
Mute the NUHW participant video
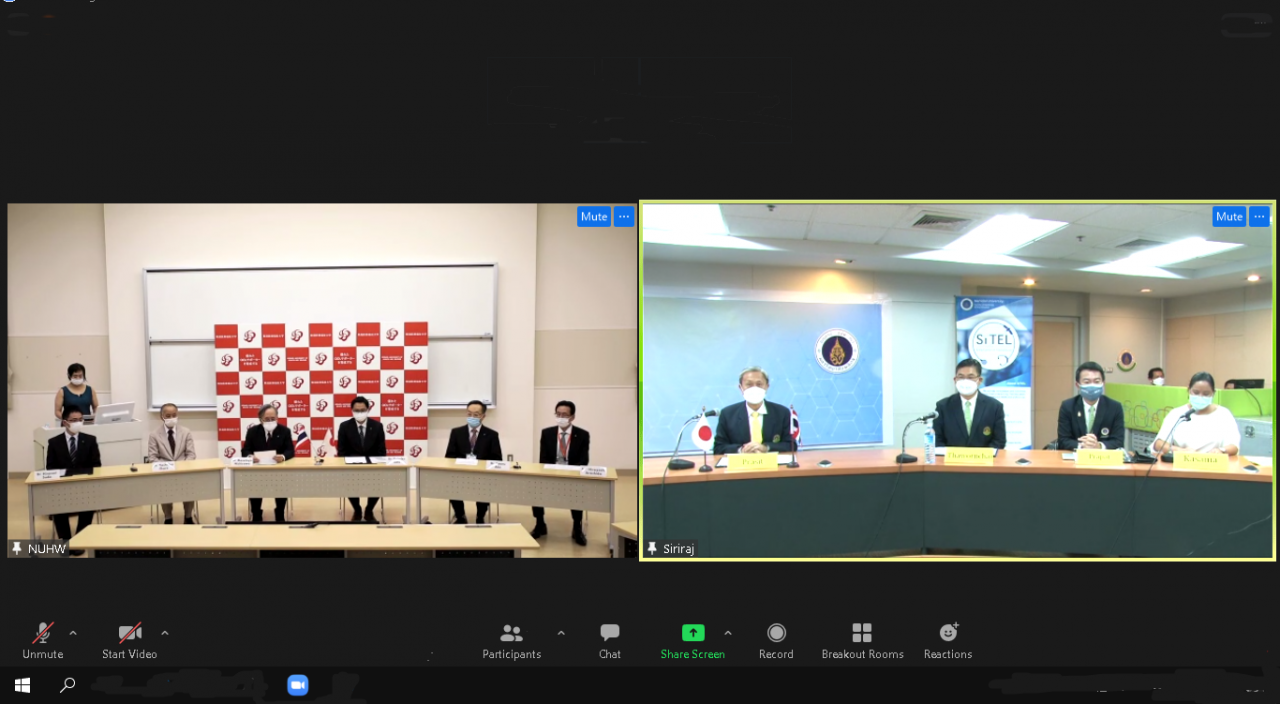coord(593,217)
